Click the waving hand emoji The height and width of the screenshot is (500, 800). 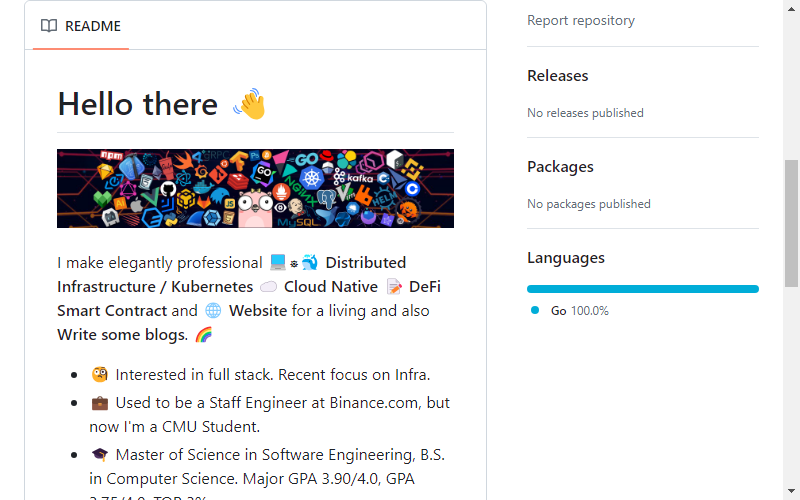(x=250, y=104)
